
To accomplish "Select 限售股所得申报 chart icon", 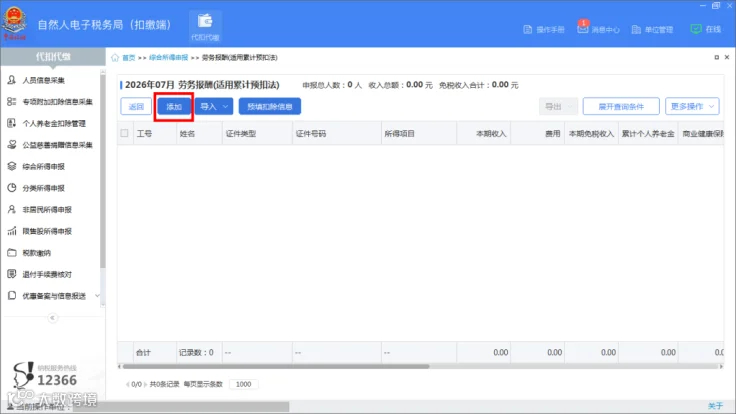I will pos(12,231).
